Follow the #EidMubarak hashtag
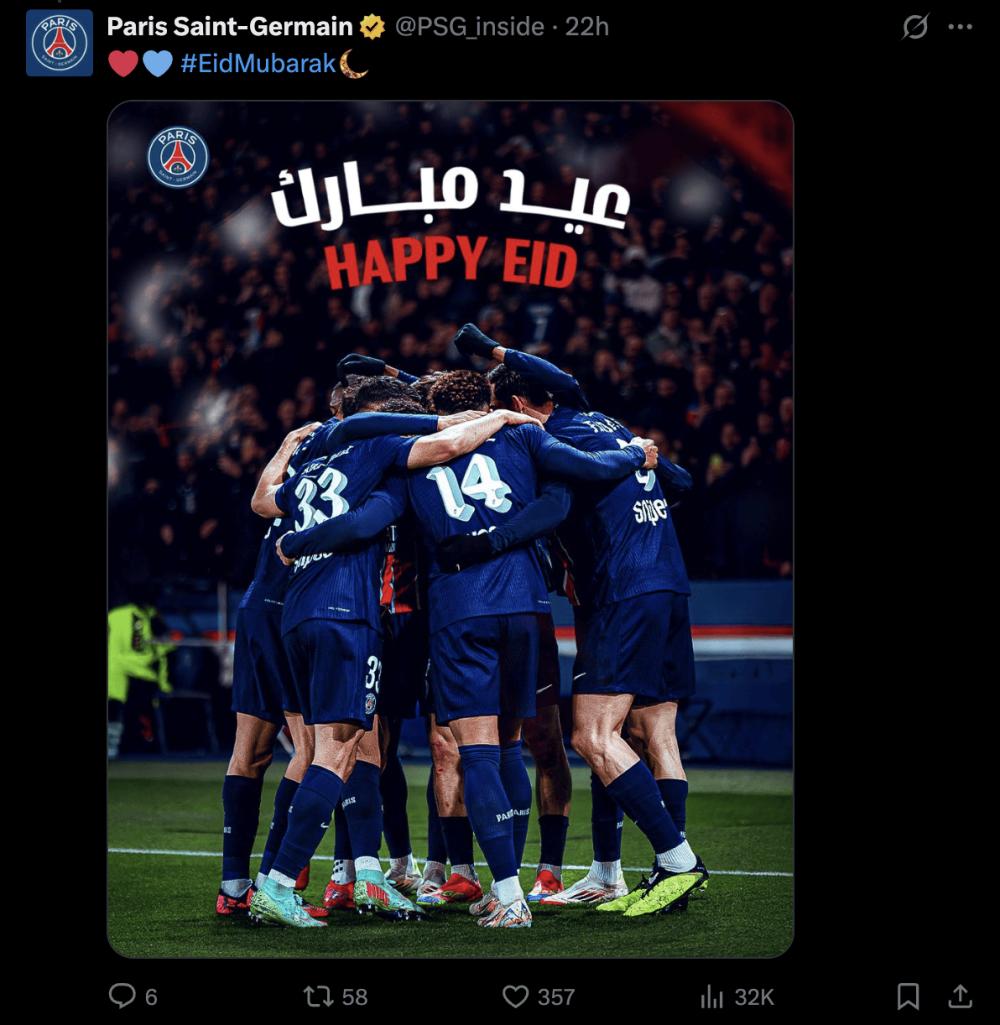This screenshot has height=1025, width=1000. click(x=258, y=63)
